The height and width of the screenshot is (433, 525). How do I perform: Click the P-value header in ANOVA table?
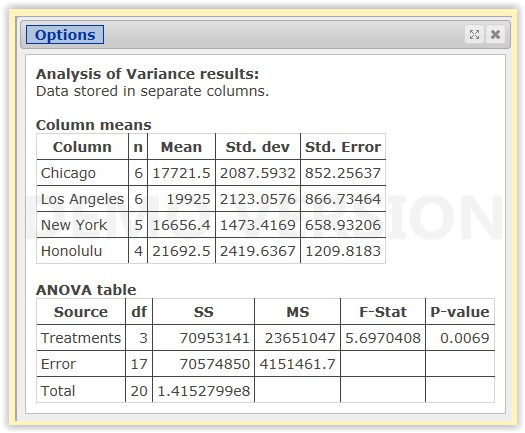(x=460, y=312)
